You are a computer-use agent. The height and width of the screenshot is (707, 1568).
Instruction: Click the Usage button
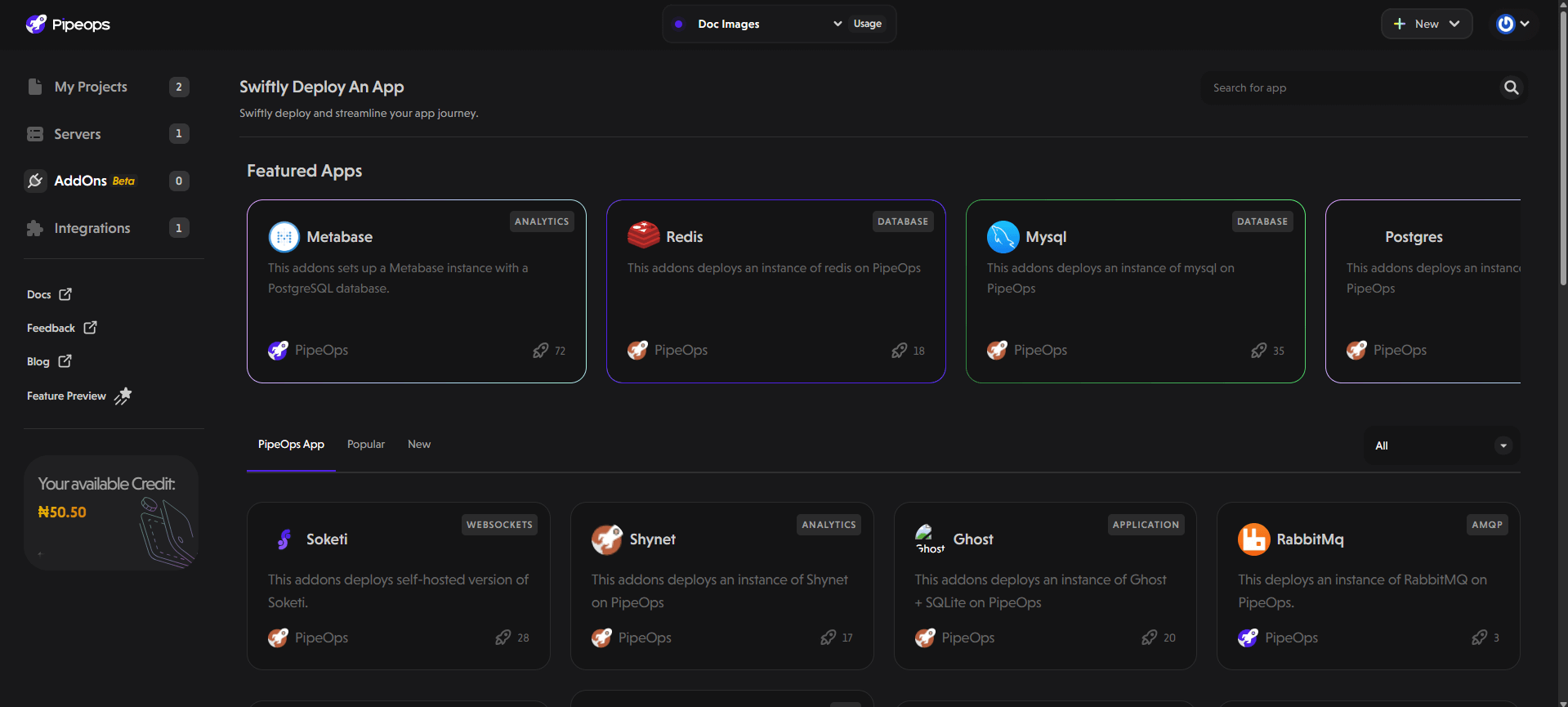click(x=868, y=24)
